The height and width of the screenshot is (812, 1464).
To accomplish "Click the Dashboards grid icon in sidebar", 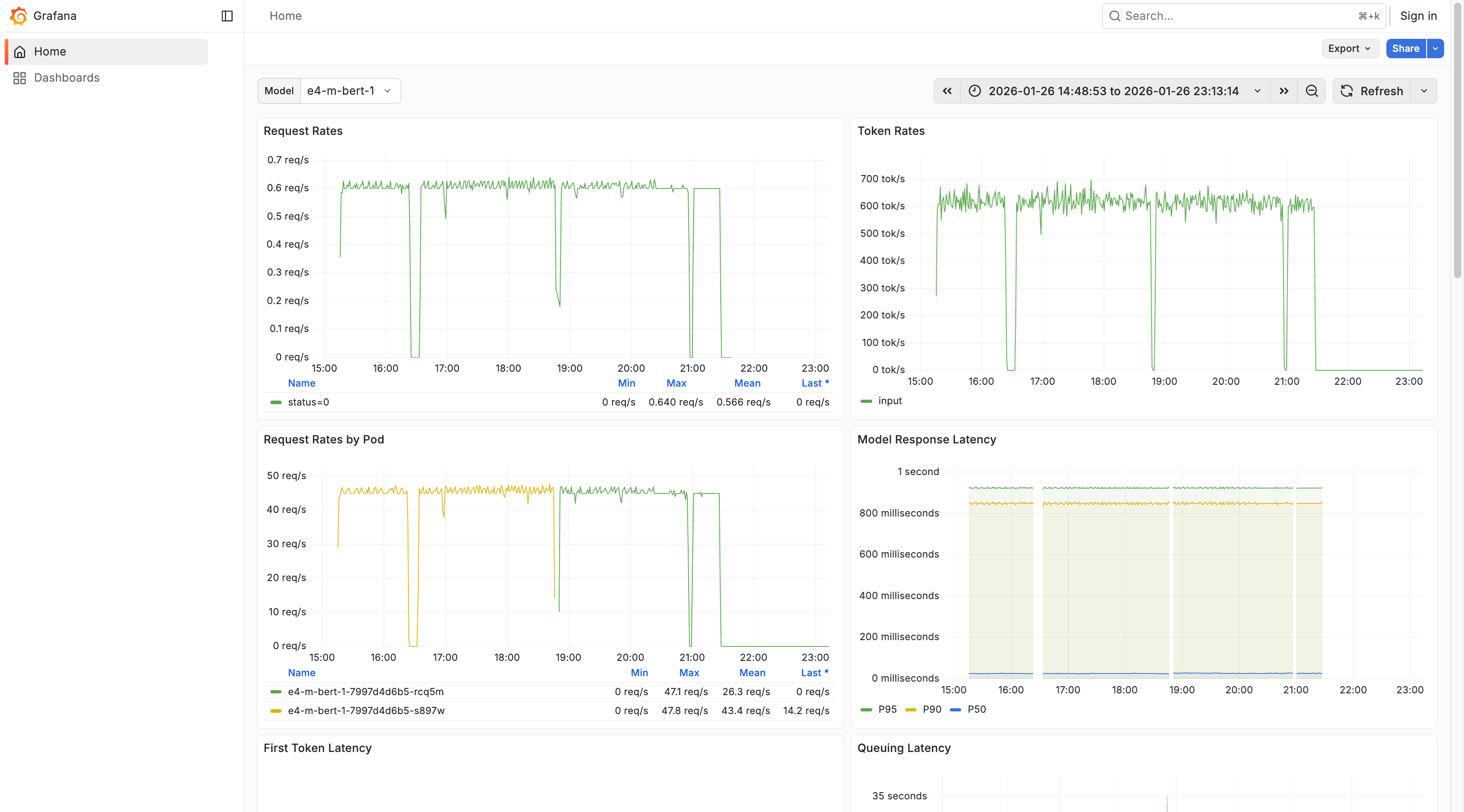I will click(x=19, y=78).
